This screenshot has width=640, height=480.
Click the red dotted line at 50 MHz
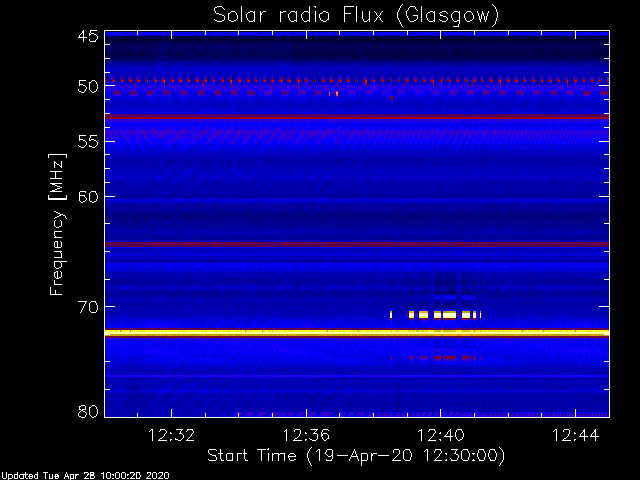357,80
